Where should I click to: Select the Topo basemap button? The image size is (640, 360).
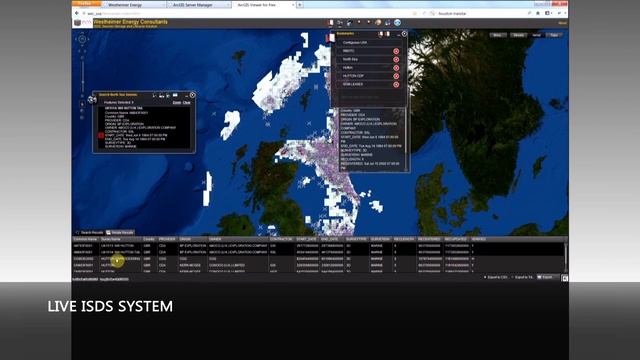[554, 35]
